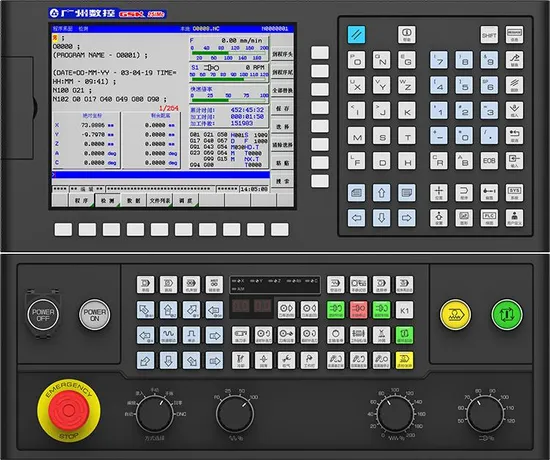
Task: Hit the red EMERGENCY STOP mushroom button
Action: pyautogui.click(x=68, y=411)
